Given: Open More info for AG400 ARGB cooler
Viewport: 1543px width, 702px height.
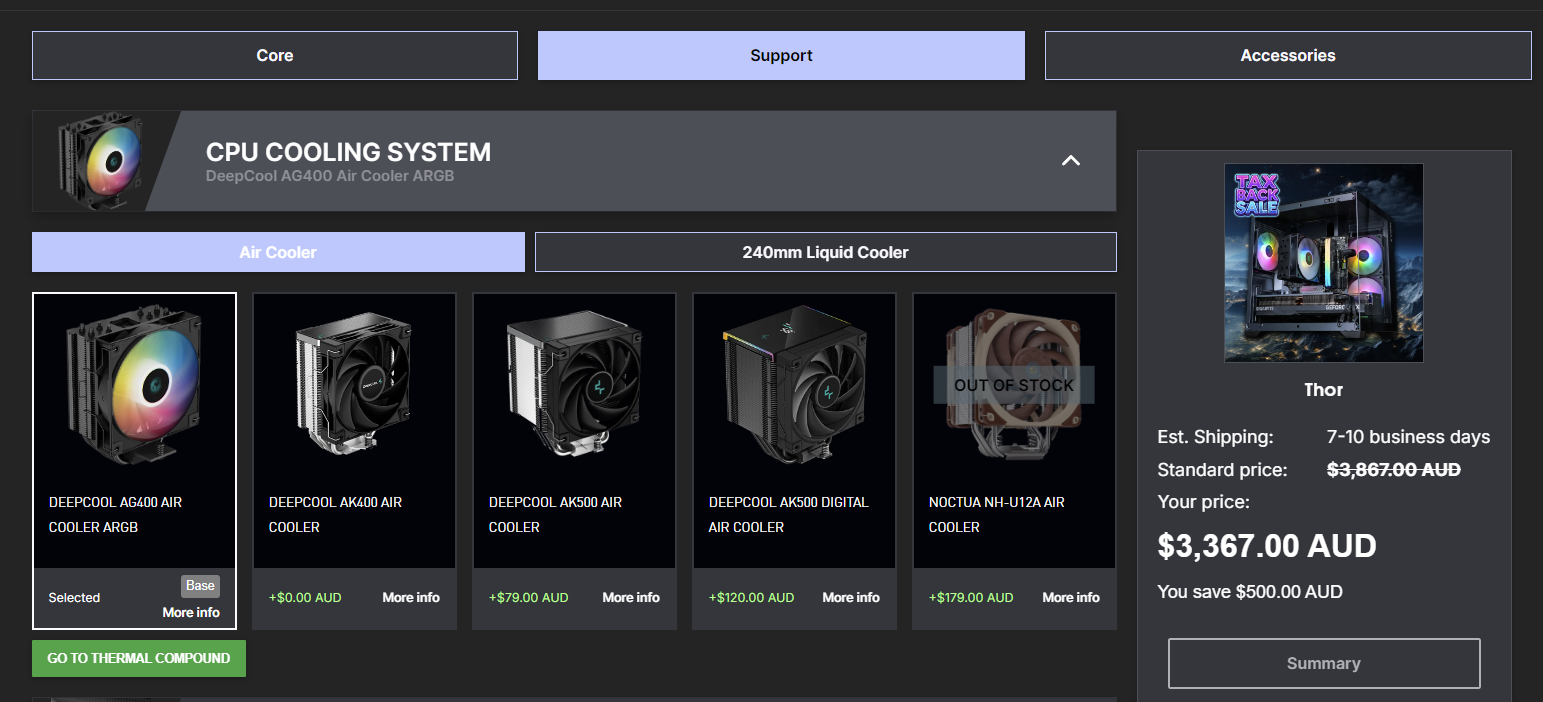Looking at the screenshot, I should pyautogui.click(x=191, y=612).
